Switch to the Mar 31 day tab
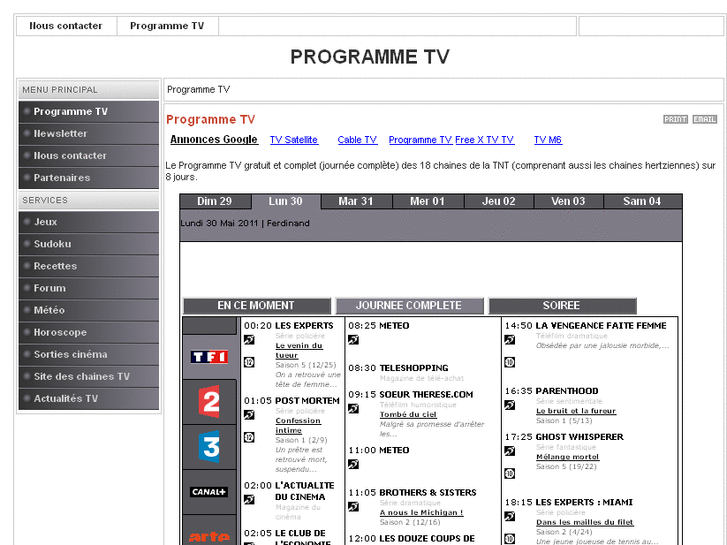 pyautogui.click(x=356, y=201)
